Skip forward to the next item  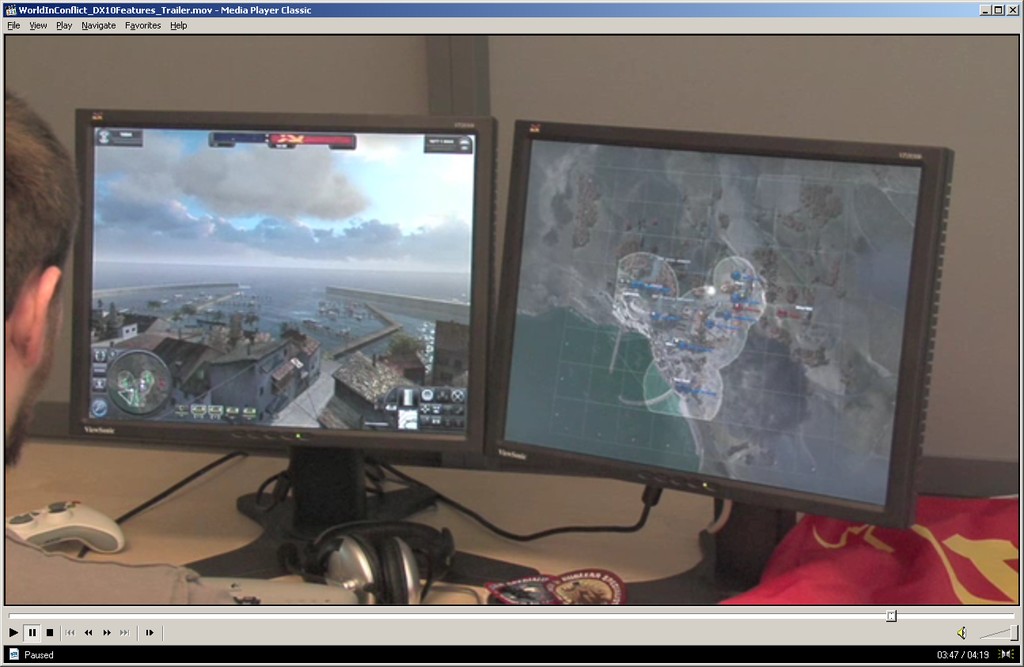coord(125,632)
